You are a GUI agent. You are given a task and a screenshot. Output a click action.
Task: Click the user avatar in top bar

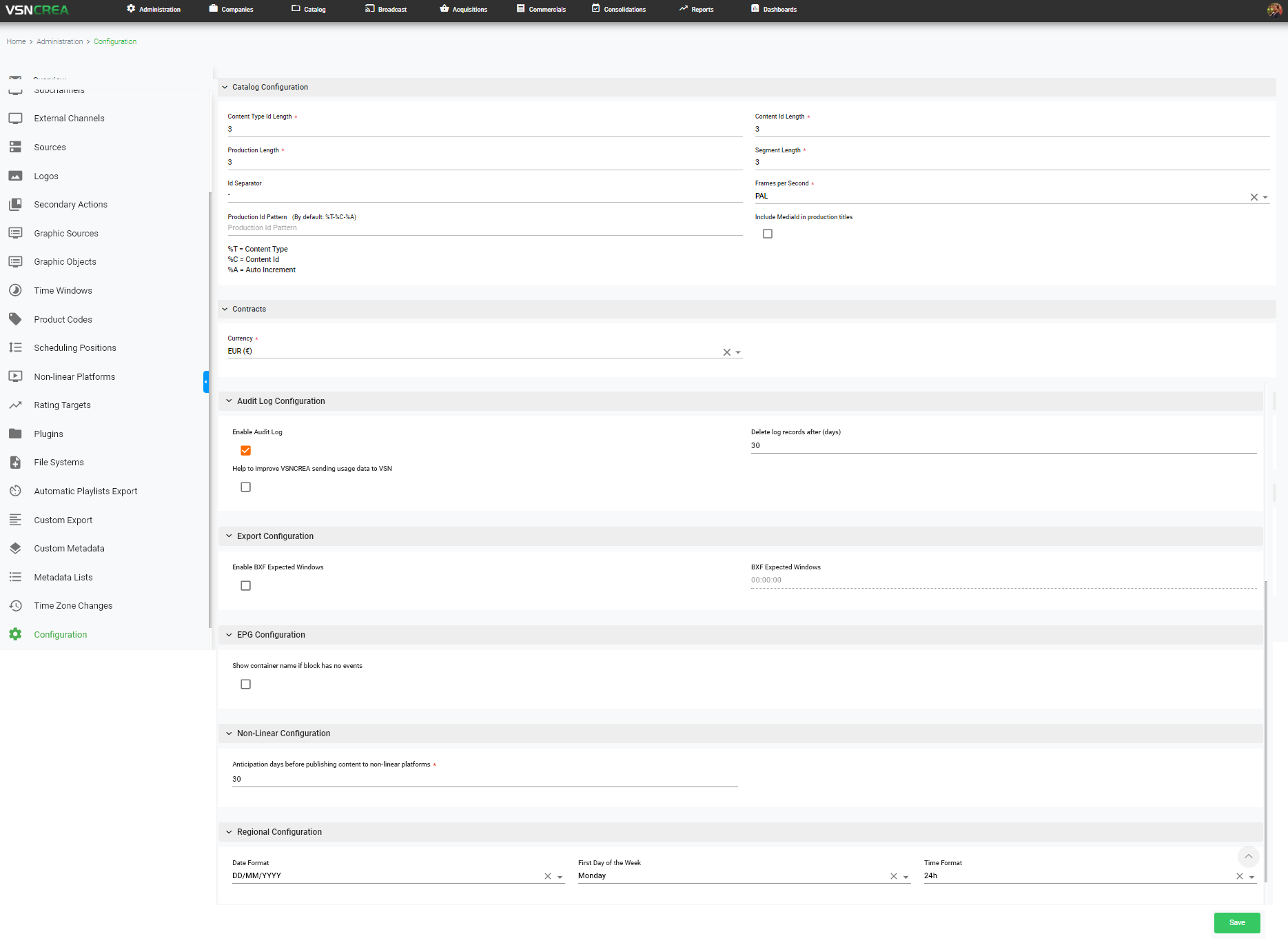[1274, 10]
